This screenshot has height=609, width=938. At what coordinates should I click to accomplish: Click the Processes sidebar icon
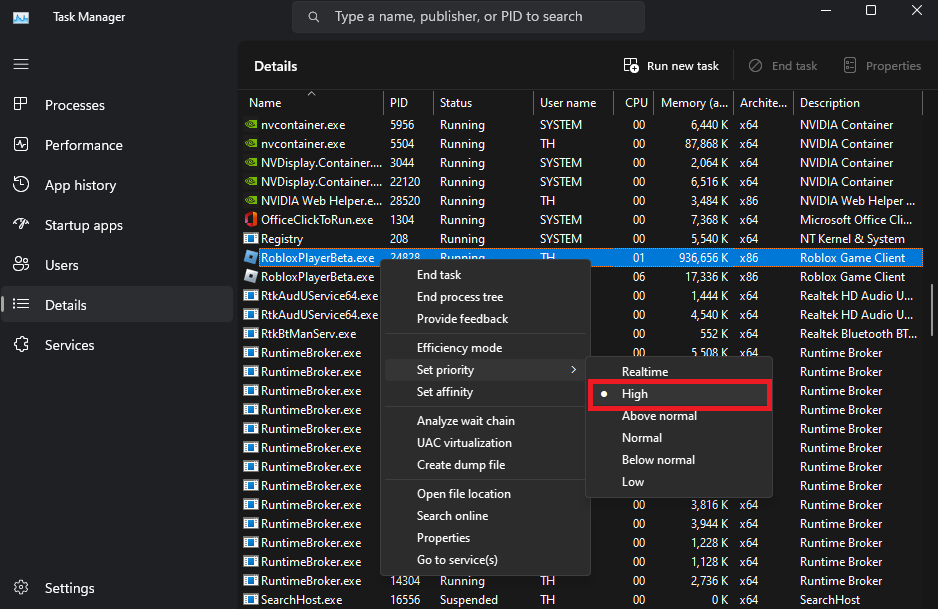21,105
